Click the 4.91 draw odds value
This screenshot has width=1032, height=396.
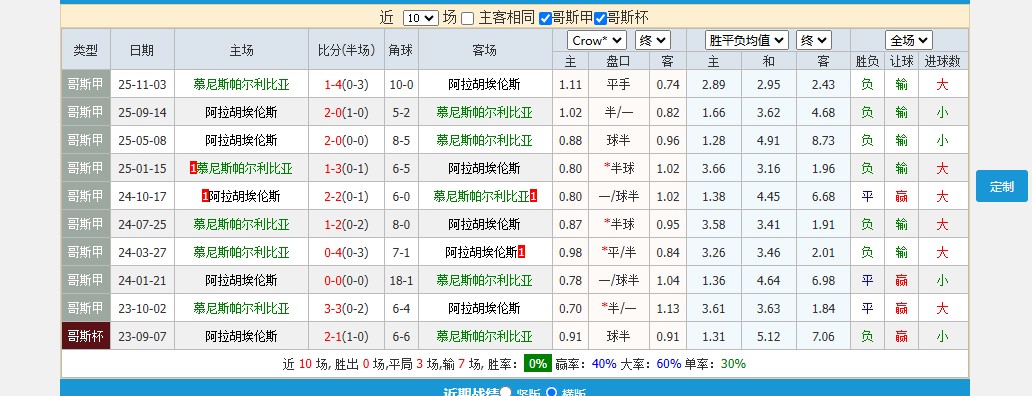(x=769, y=140)
